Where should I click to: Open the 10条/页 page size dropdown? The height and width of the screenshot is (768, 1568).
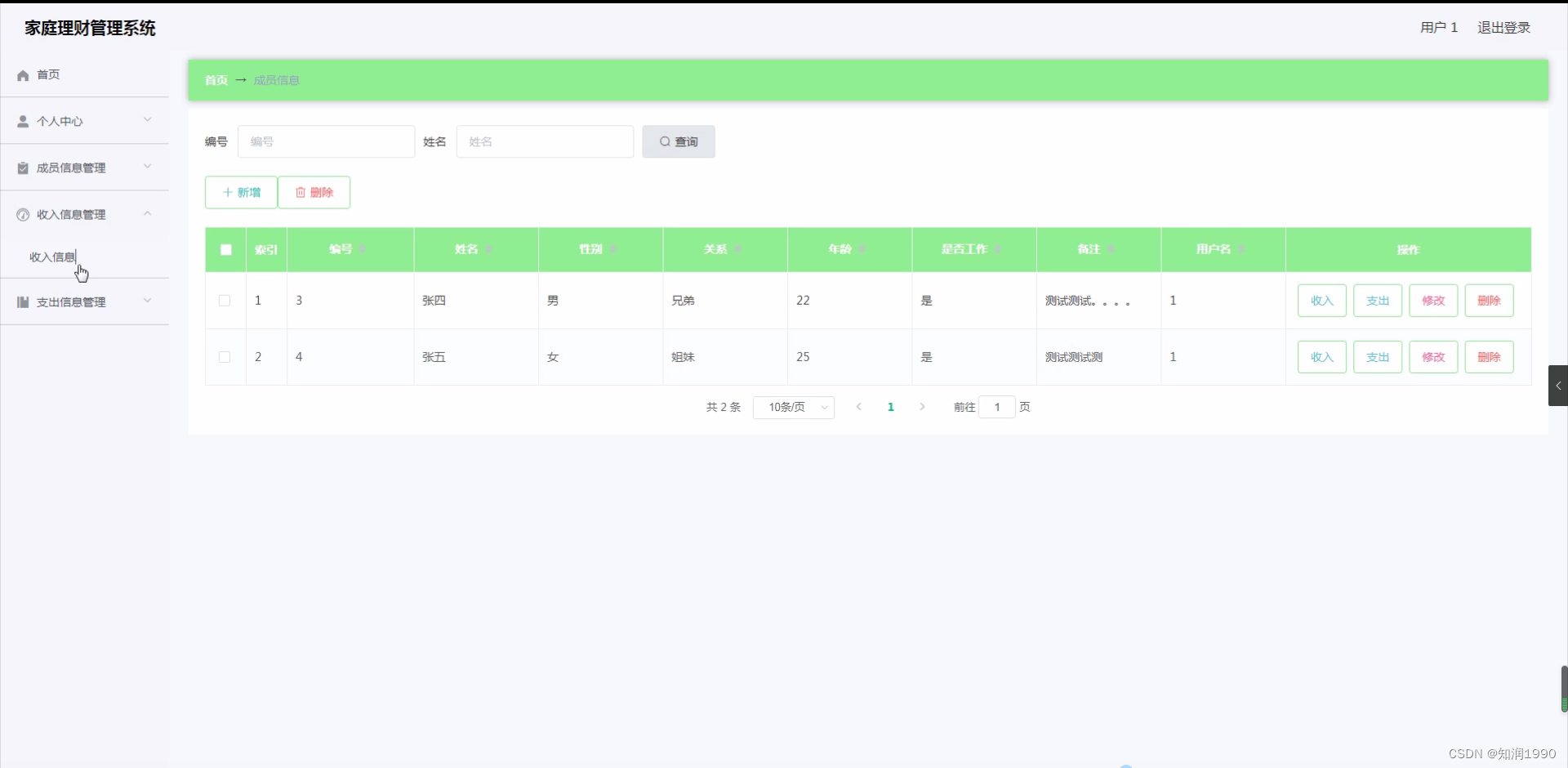pyautogui.click(x=793, y=407)
